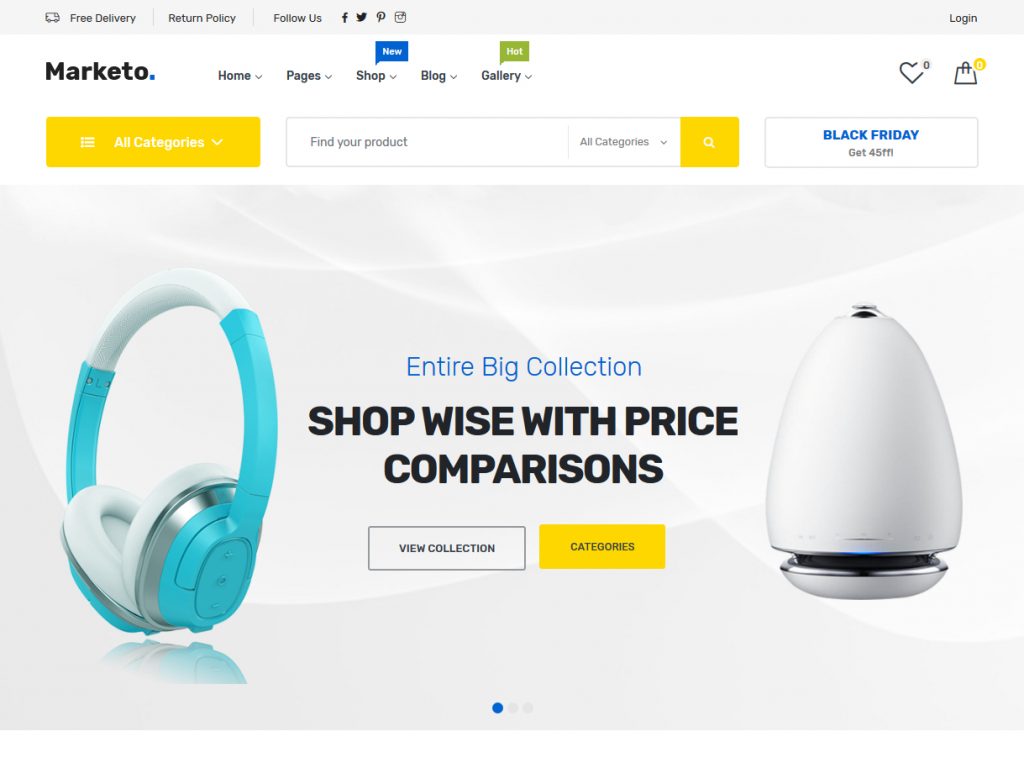Focus the Find your product field
1024x763 pixels.
(428, 142)
